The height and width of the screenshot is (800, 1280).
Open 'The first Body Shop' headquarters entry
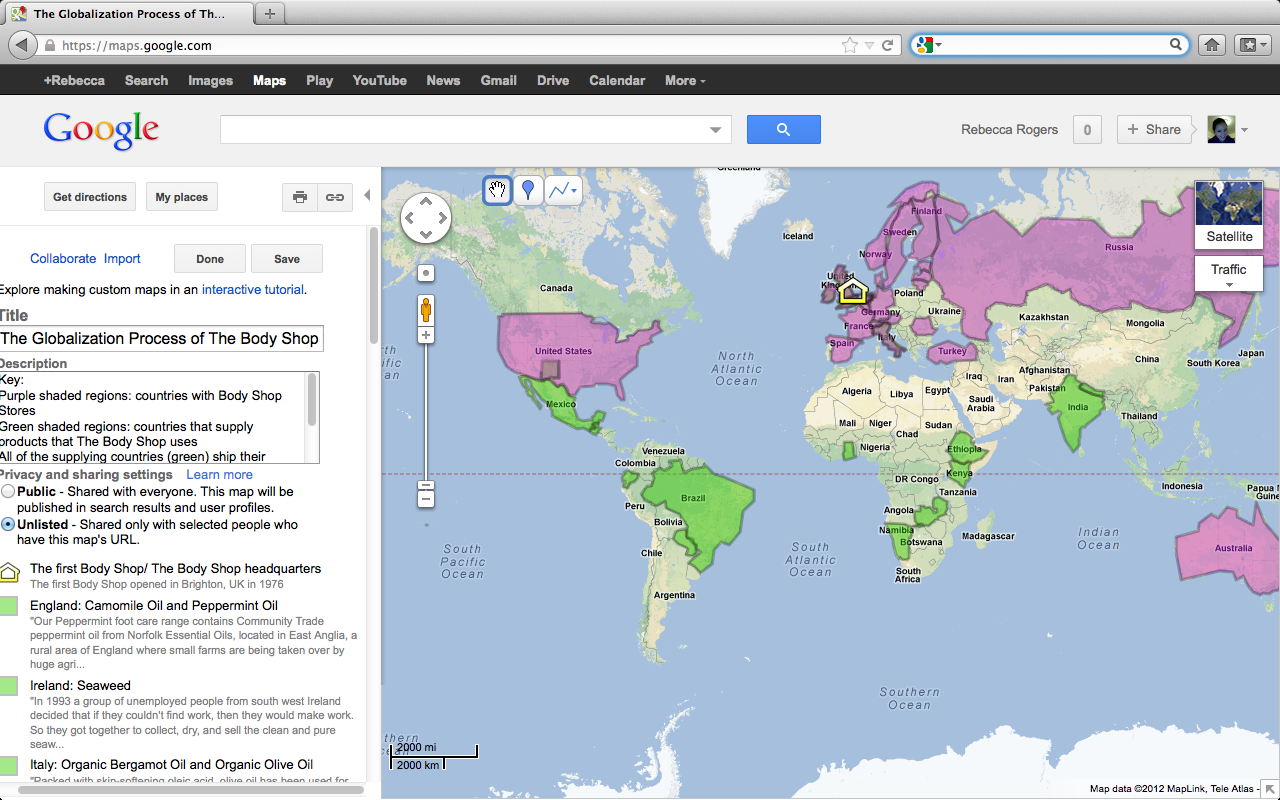[175, 568]
